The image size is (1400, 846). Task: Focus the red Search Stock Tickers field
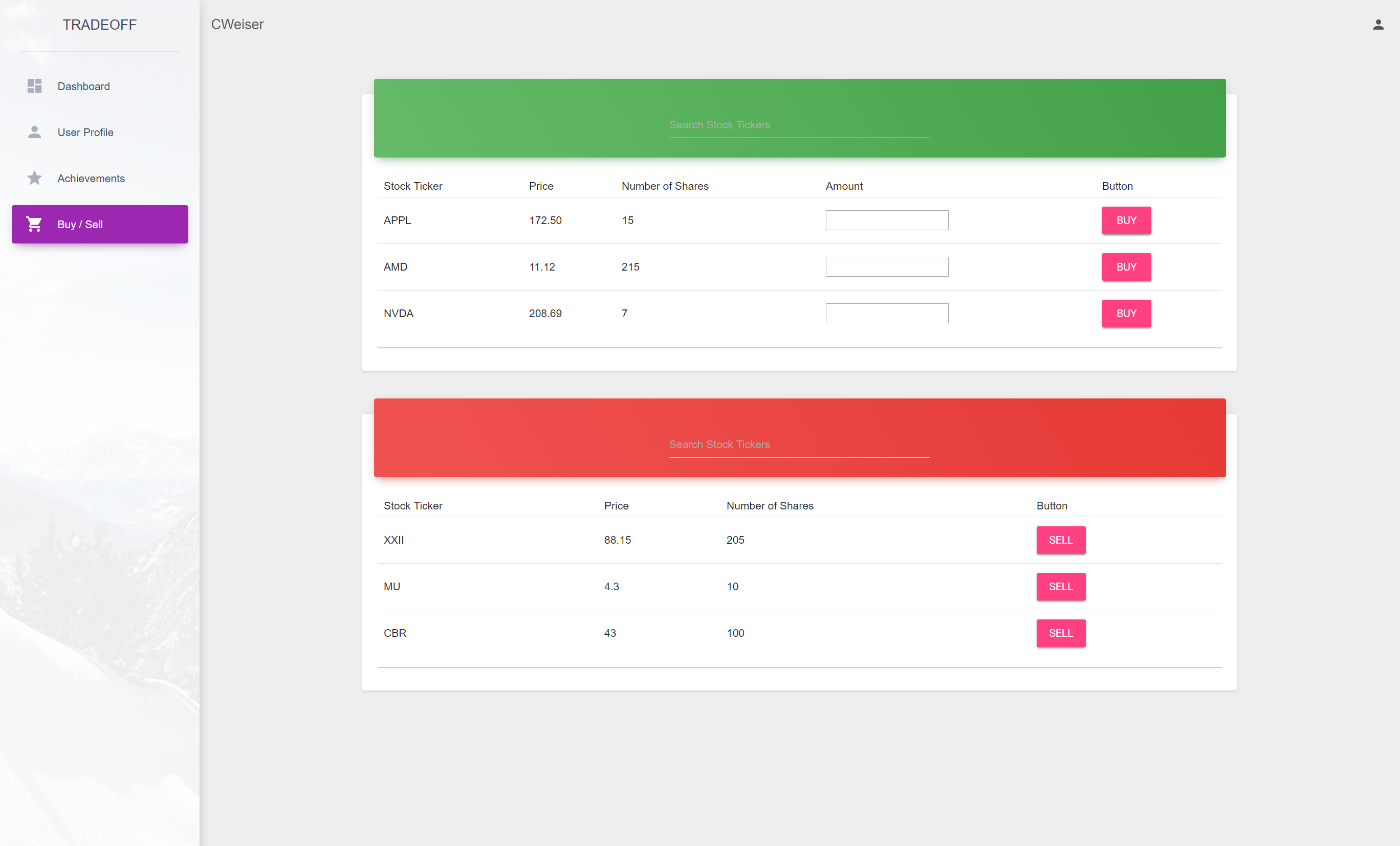[799, 445]
